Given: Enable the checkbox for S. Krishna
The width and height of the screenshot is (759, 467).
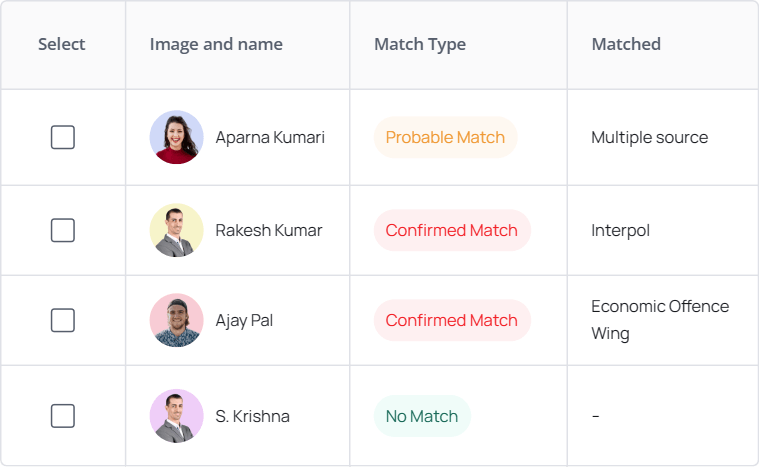Looking at the screenshot, I should (63, 416).
